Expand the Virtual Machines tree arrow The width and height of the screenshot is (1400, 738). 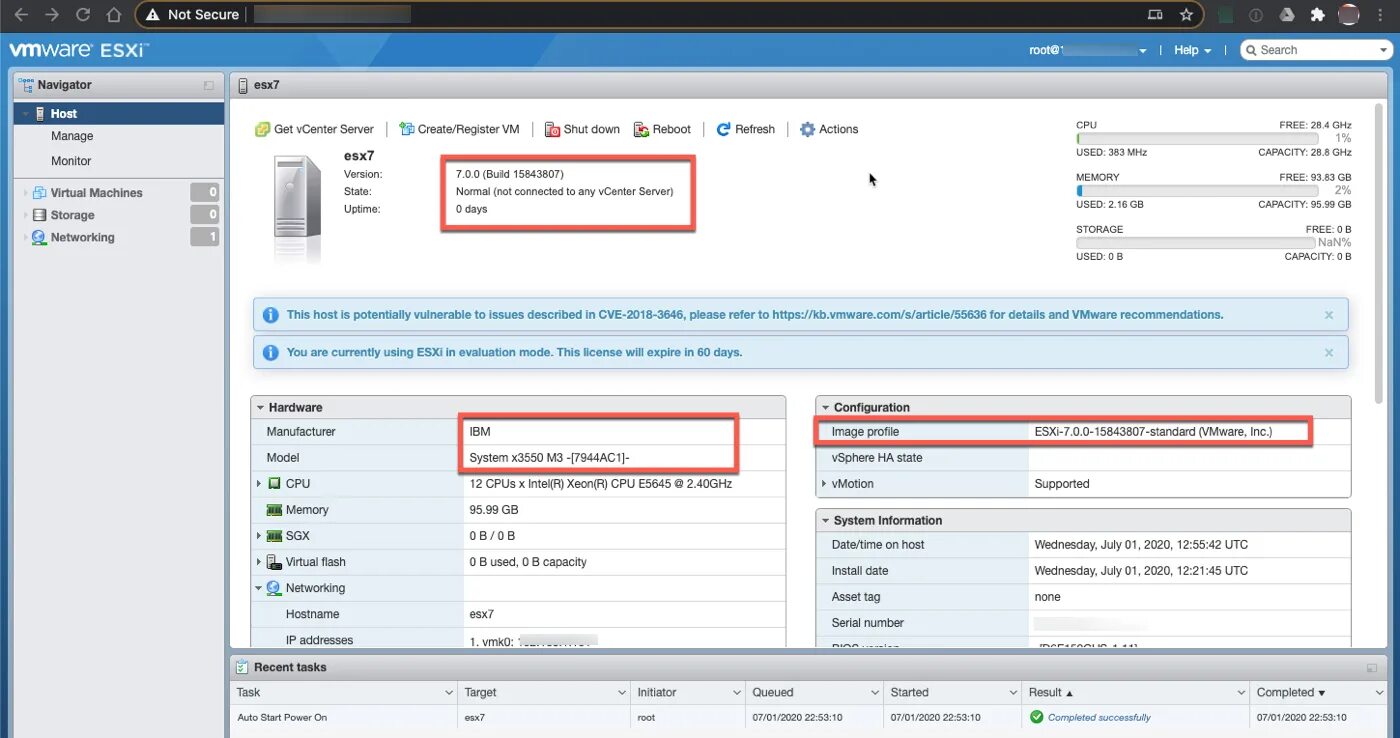point(25,193)
